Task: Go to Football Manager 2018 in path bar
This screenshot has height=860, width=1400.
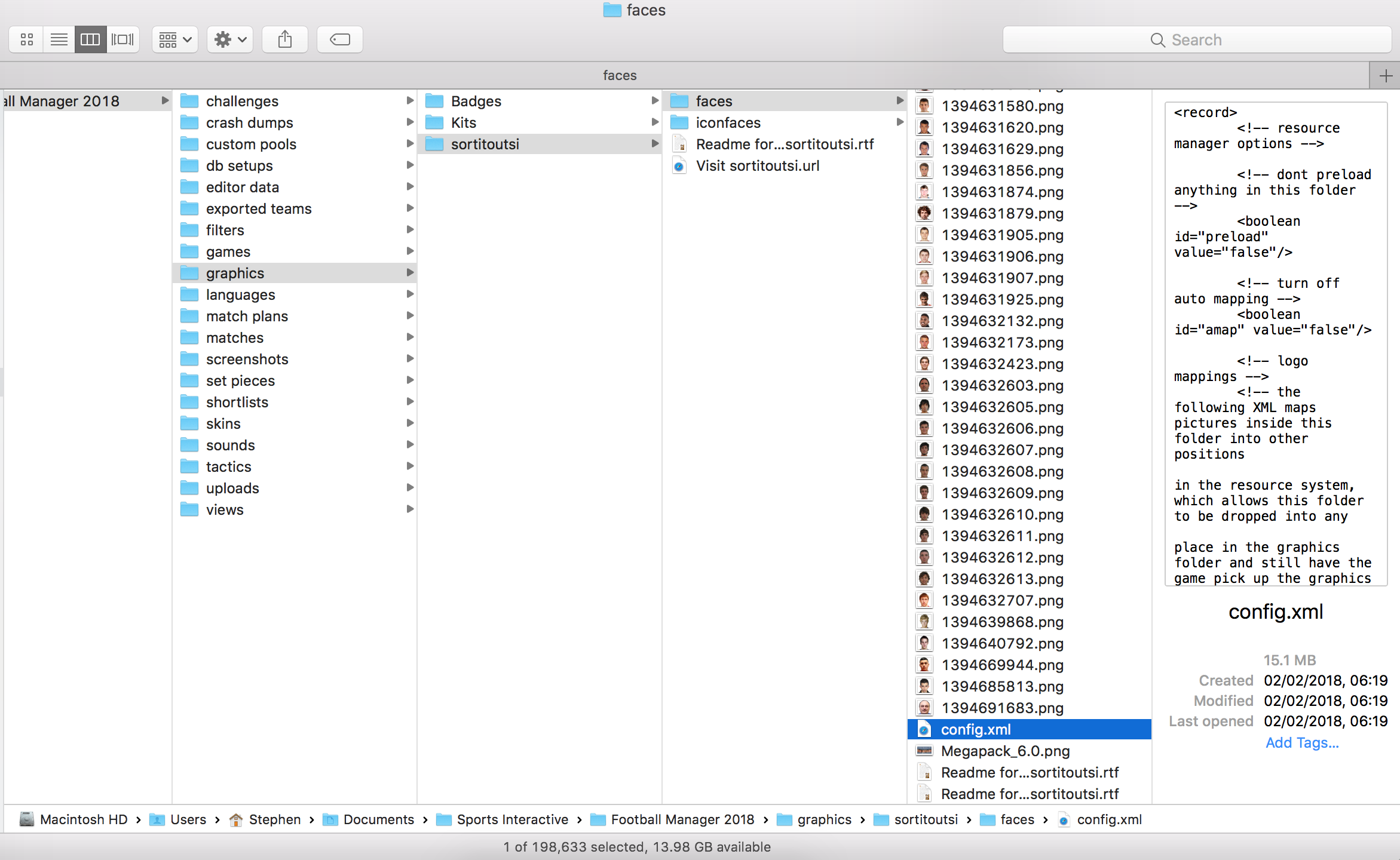Action: pos(672,819)
